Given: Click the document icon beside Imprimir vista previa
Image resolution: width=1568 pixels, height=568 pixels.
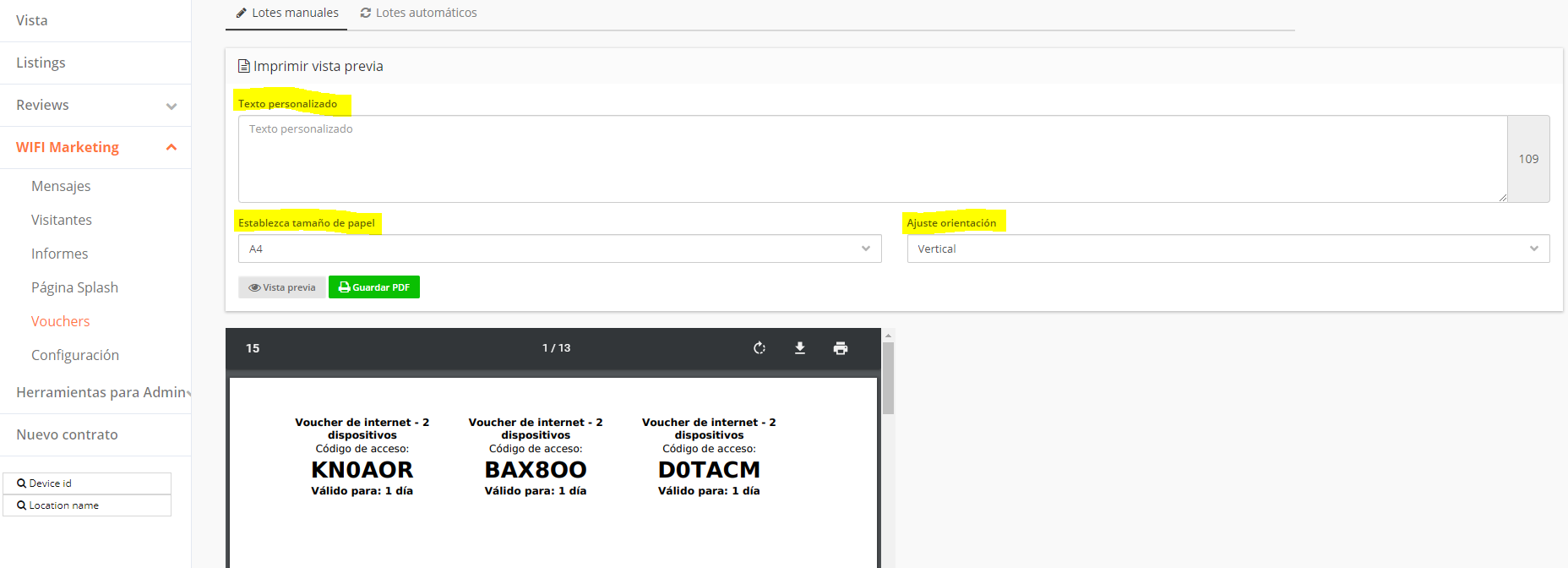Looking at the screenshot, I should point(244,66).
